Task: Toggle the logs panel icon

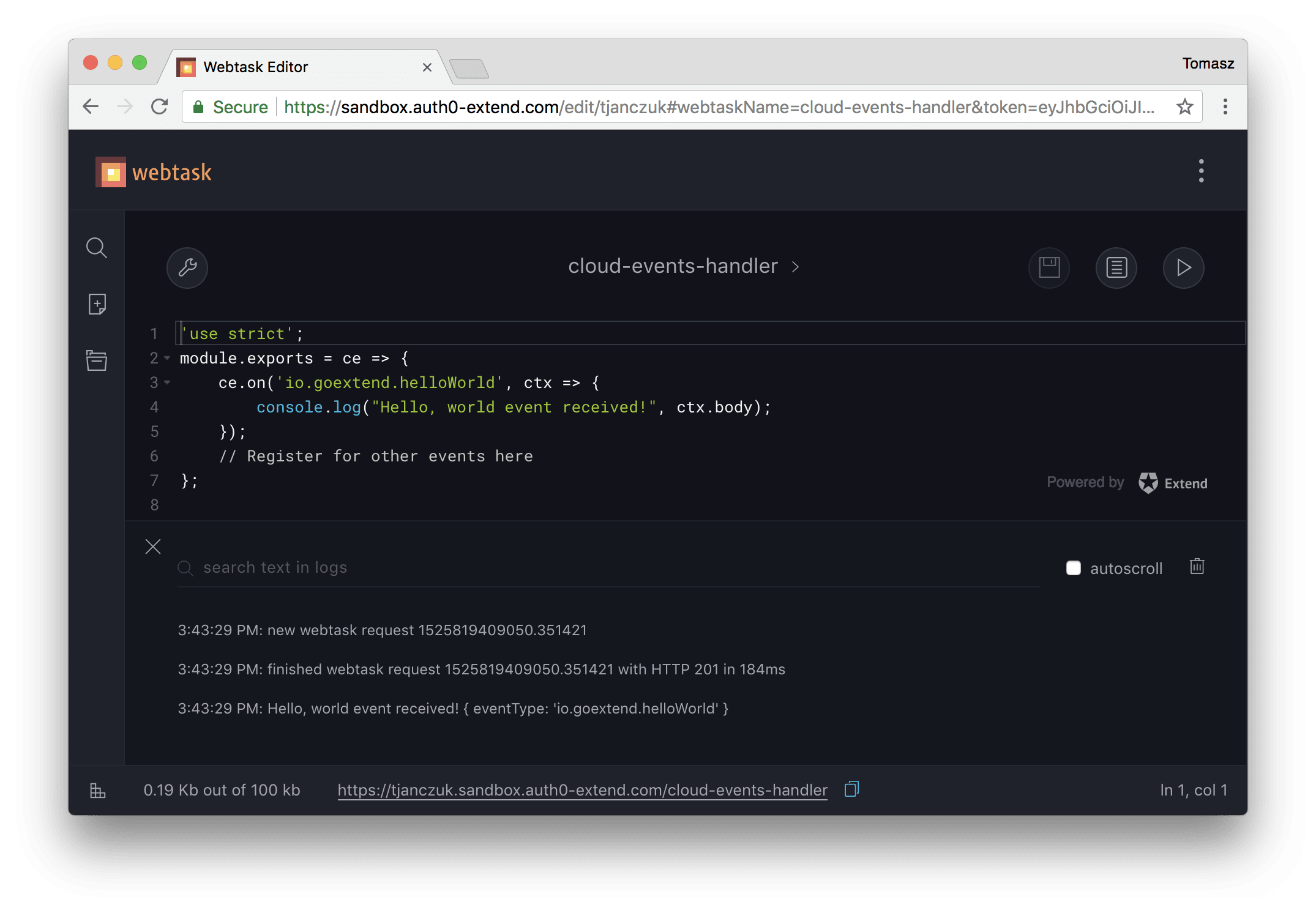Action: (x=1116, y=267)
